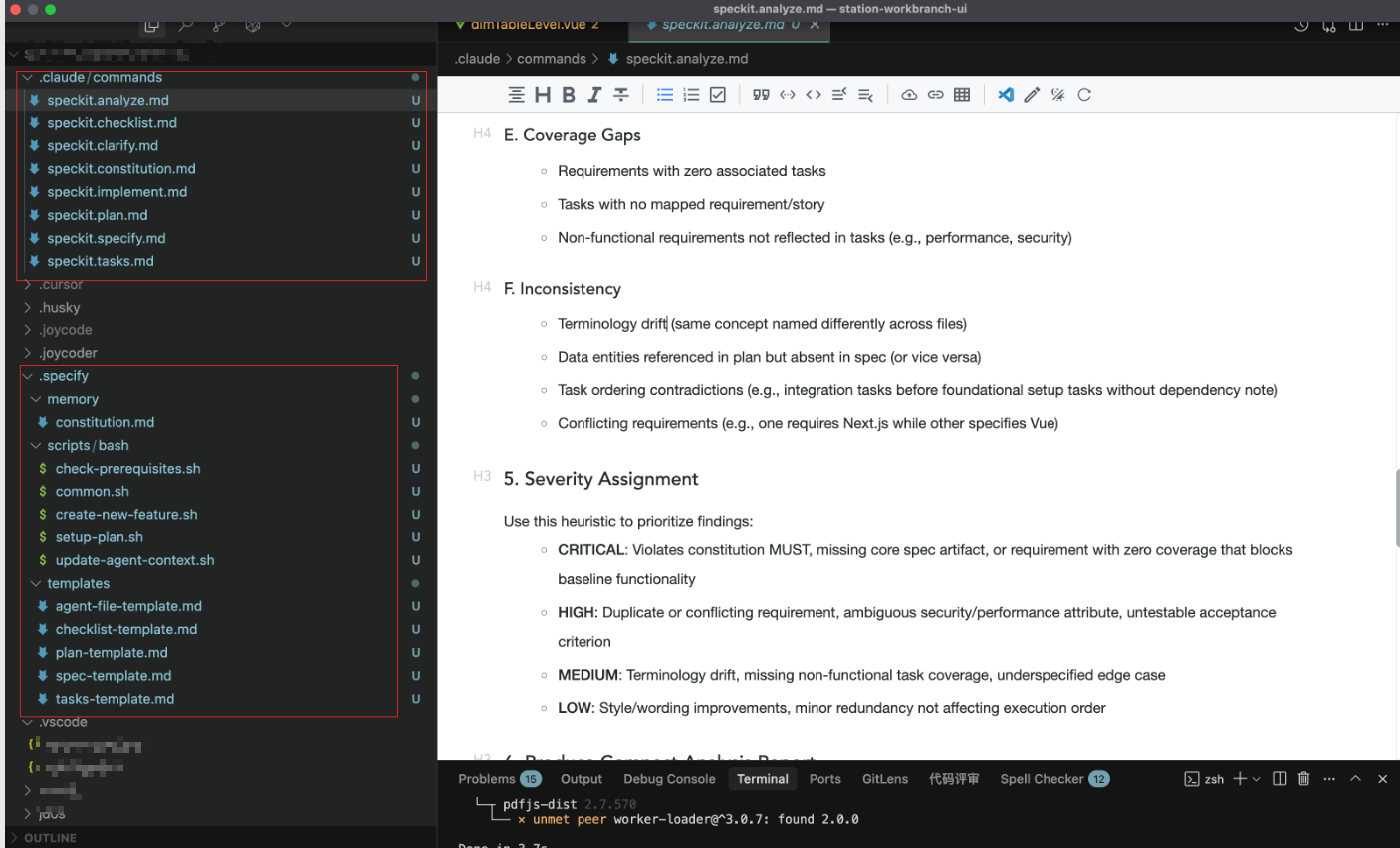Open the Explorer view in the activity bar
The width and height of the screenshot is (1400, 848).
[151, 26]
